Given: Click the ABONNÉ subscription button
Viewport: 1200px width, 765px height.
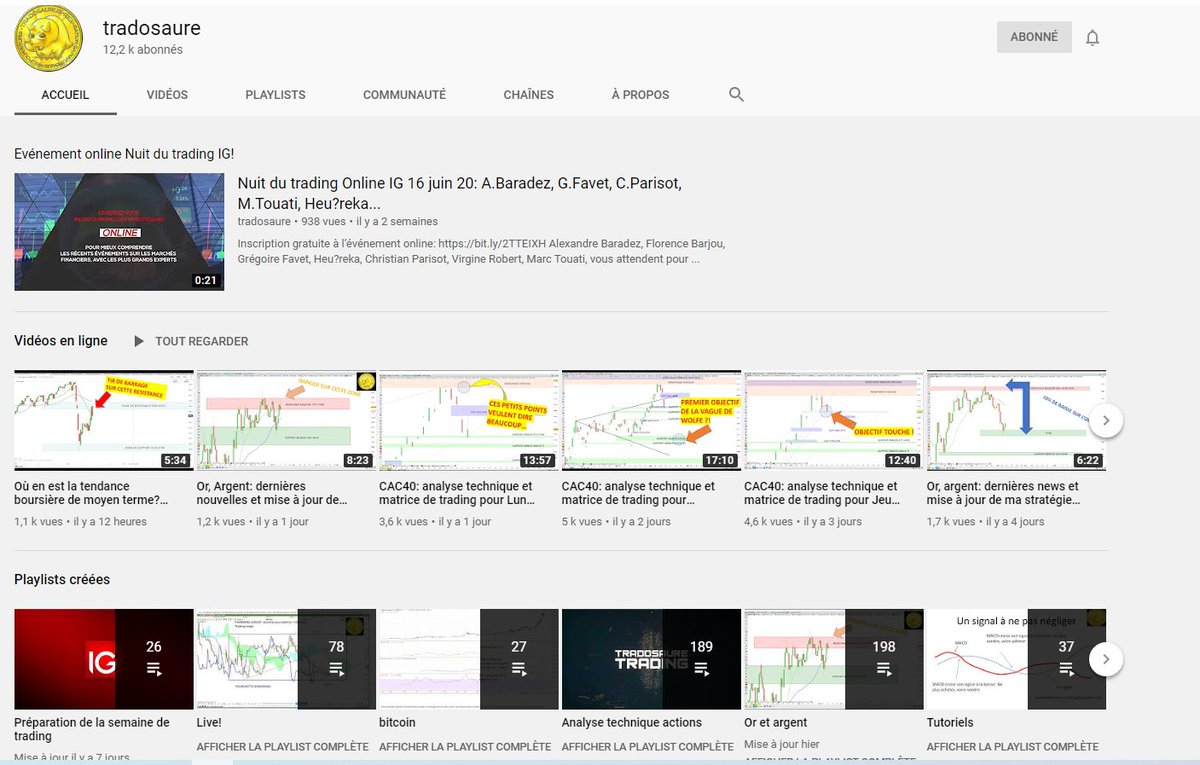Looking at the screenshot, I should coord(1034,37).
